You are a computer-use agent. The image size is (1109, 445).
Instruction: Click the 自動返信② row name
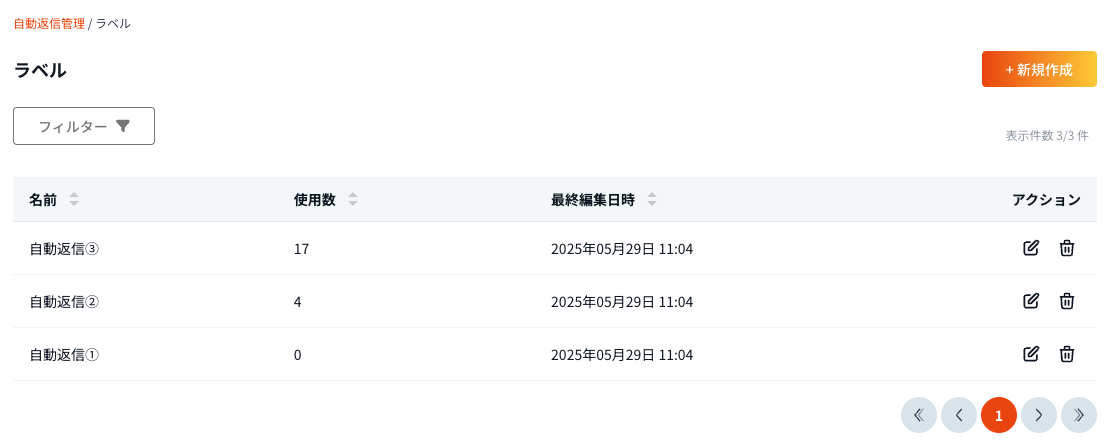64,302
